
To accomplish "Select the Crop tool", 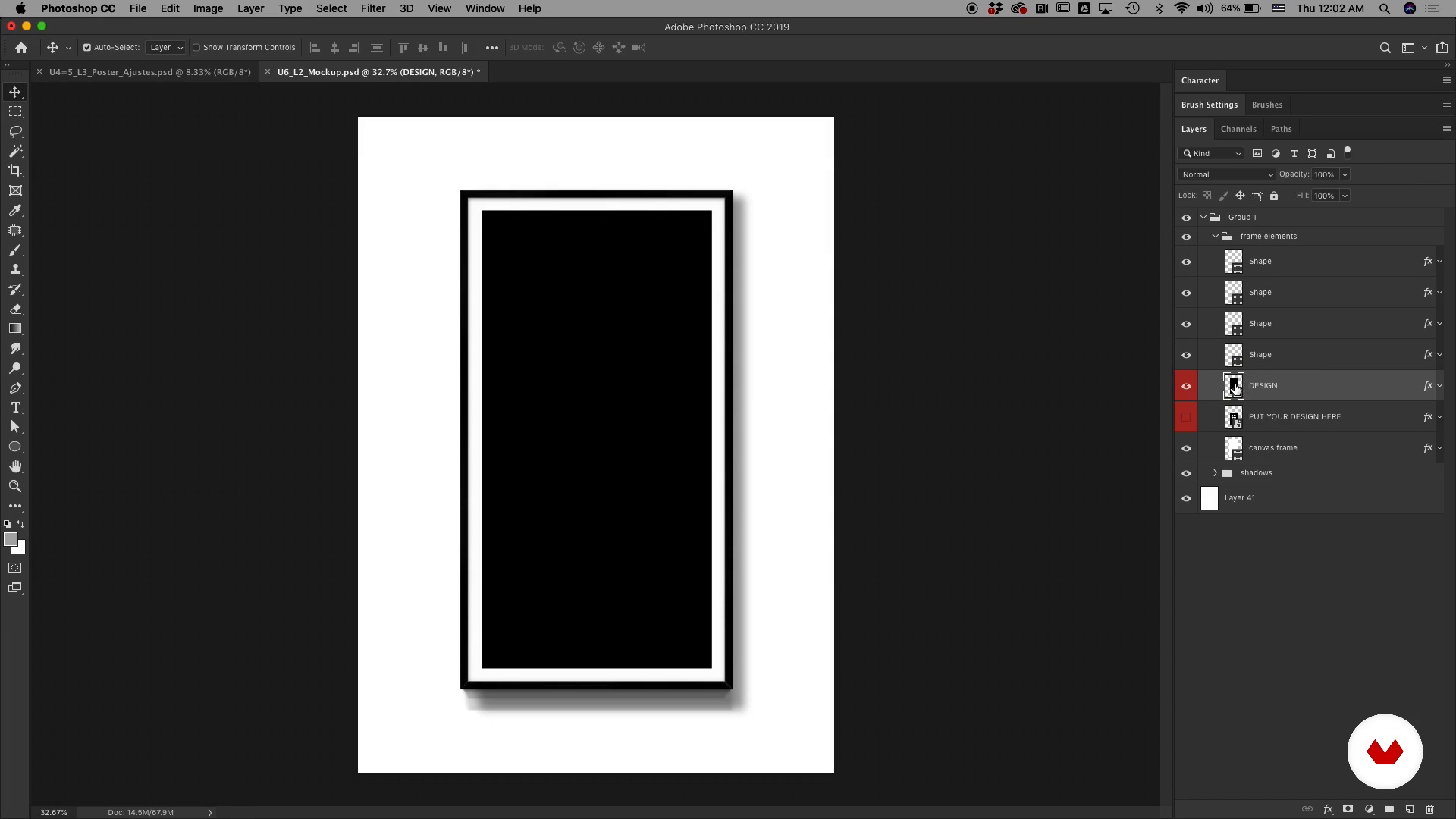I will (15, 171).
